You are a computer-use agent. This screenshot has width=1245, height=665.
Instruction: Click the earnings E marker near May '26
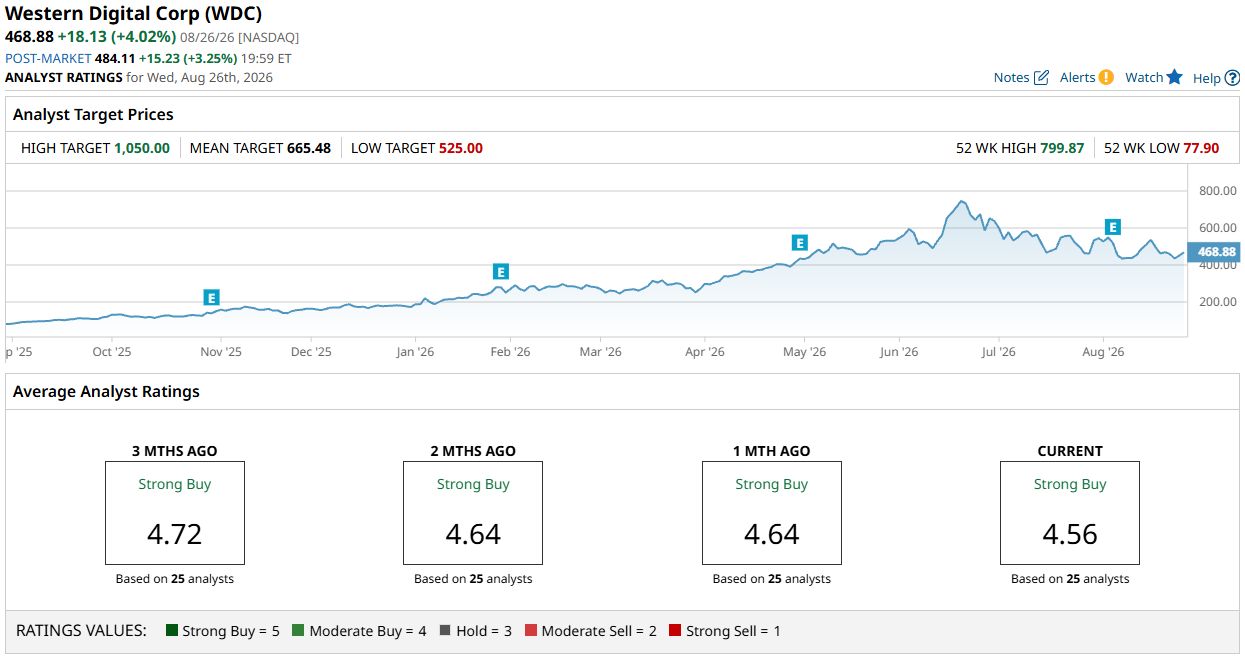tap(799, 242)
